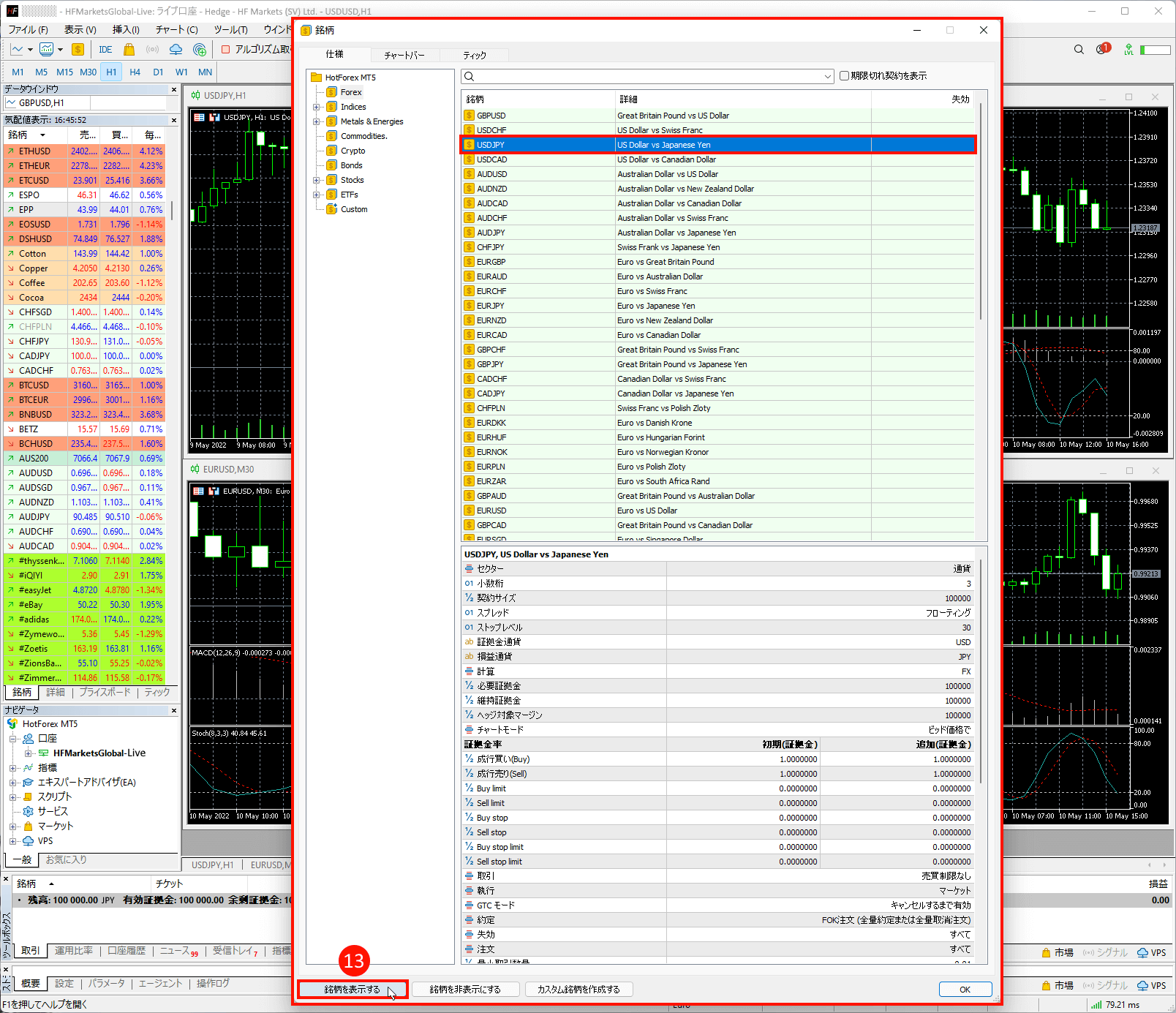Screen dimensions: 1176x1013
Task: Open the symbol search dropdown arrow
Action: tap(828, 77)
